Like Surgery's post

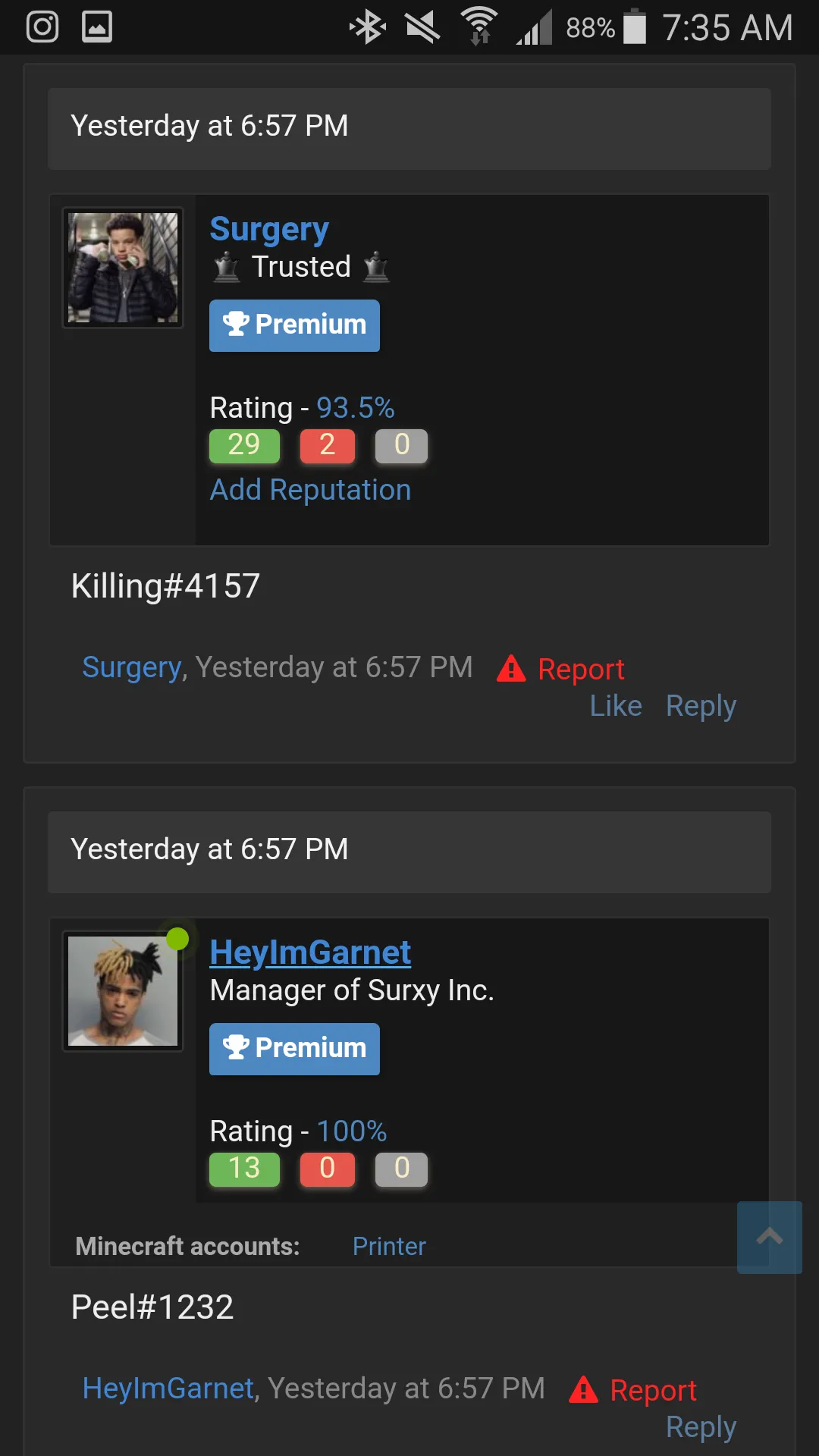coord(616,706)
